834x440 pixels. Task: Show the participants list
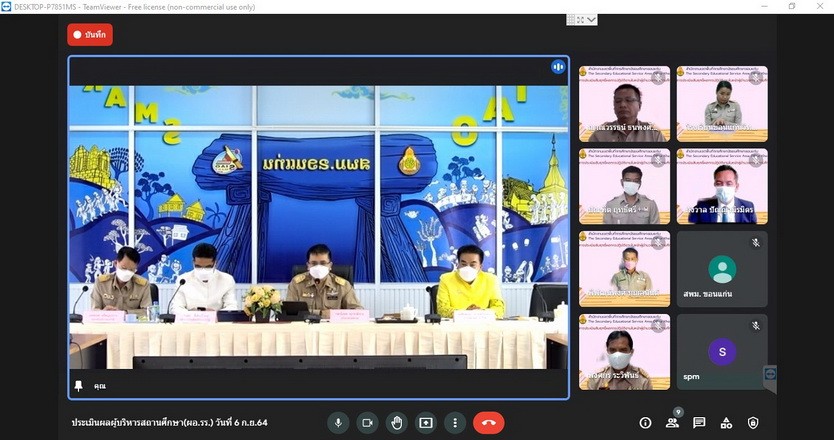[672, 423]
